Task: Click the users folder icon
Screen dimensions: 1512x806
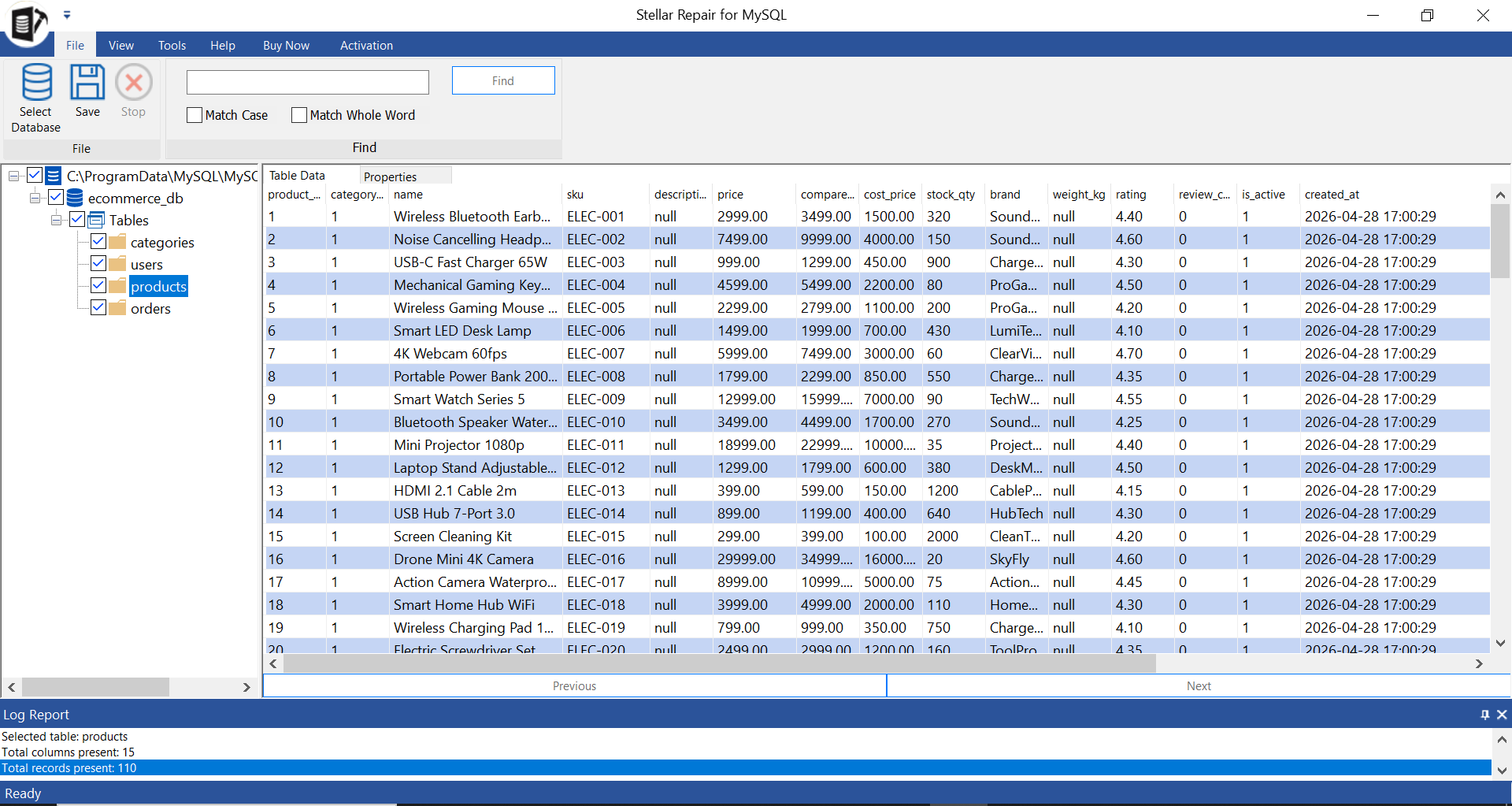Action: click(117, 264)
